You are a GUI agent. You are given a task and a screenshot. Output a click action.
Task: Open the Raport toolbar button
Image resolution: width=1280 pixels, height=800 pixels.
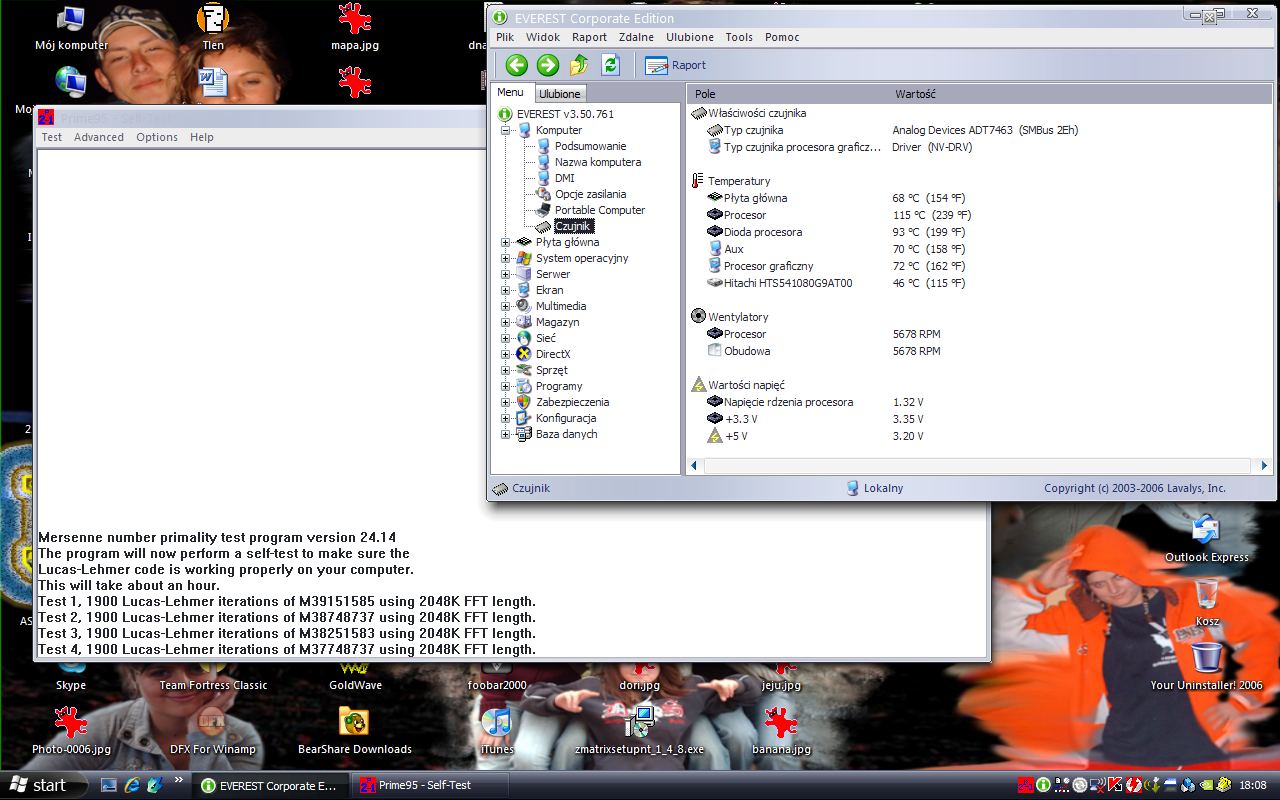(676, 65)
